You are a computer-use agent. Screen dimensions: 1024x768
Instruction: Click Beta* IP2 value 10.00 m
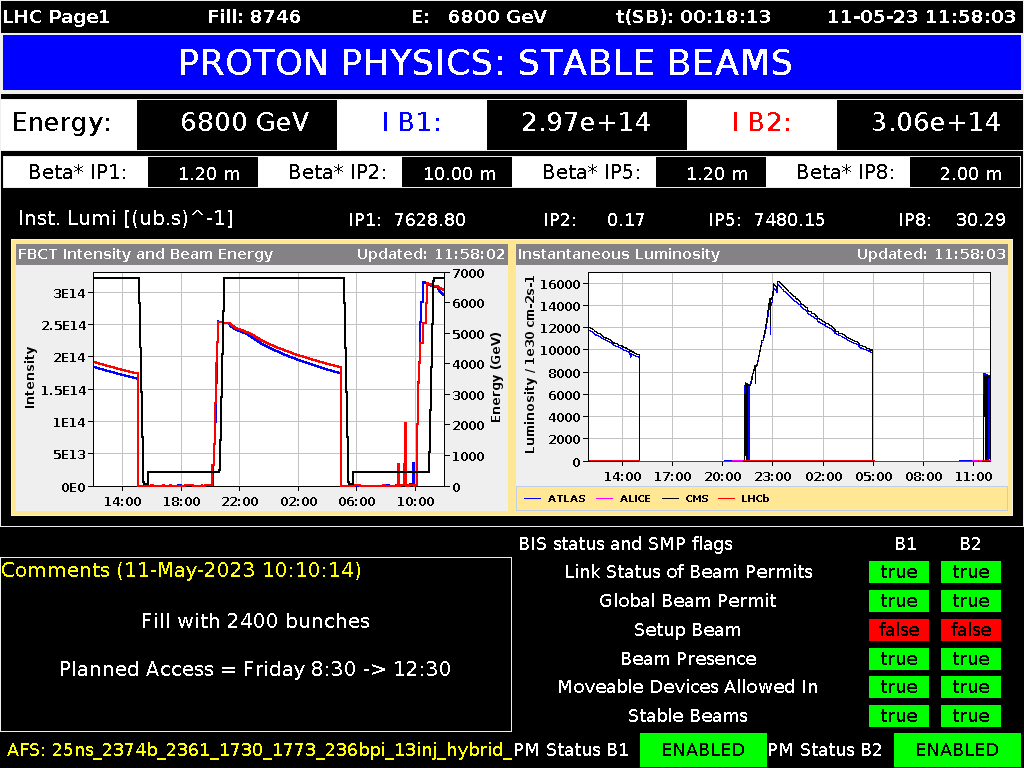457,173
